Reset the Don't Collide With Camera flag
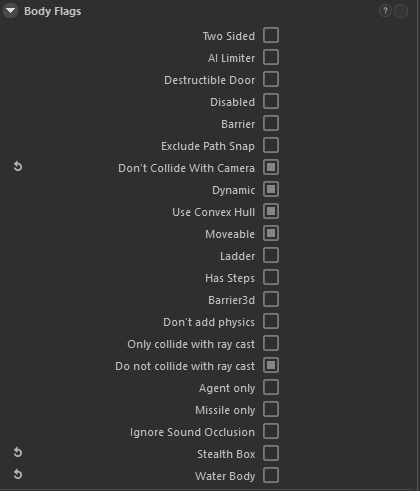This screenshot has height=491, width=420. (18, 166)
